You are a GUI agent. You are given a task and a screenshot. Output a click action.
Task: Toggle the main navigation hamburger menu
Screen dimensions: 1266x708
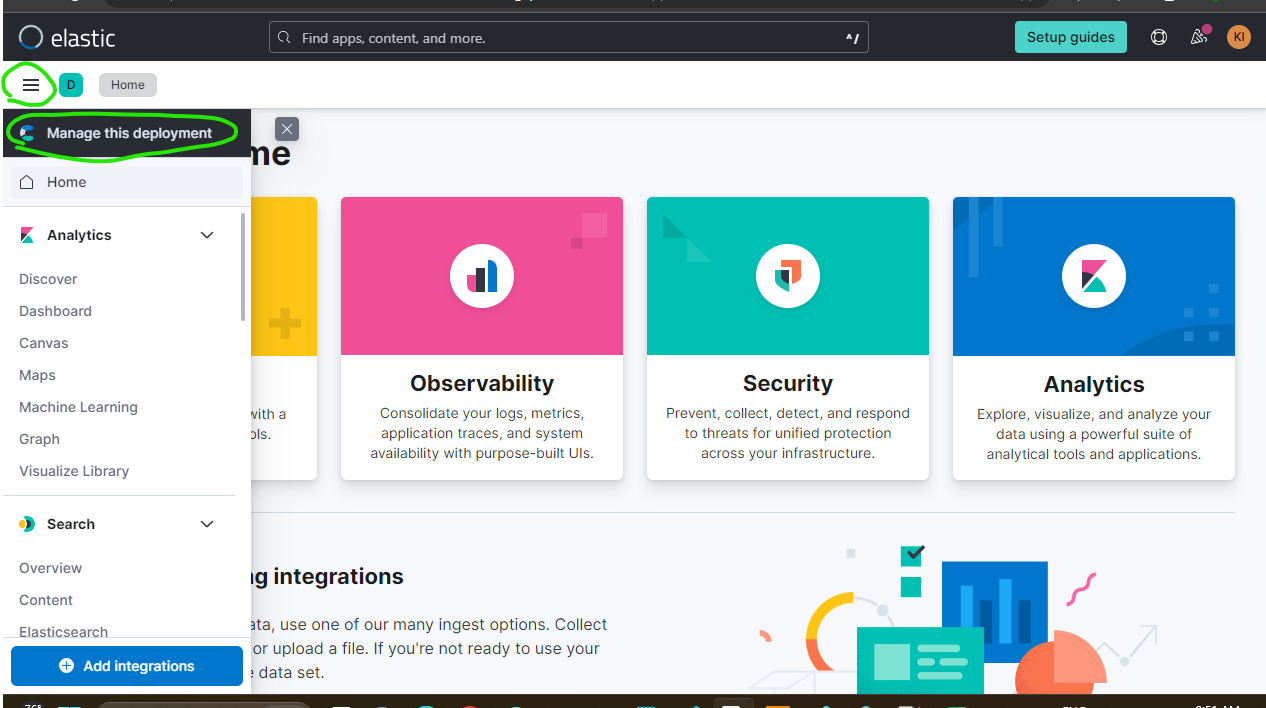[29, 85]
